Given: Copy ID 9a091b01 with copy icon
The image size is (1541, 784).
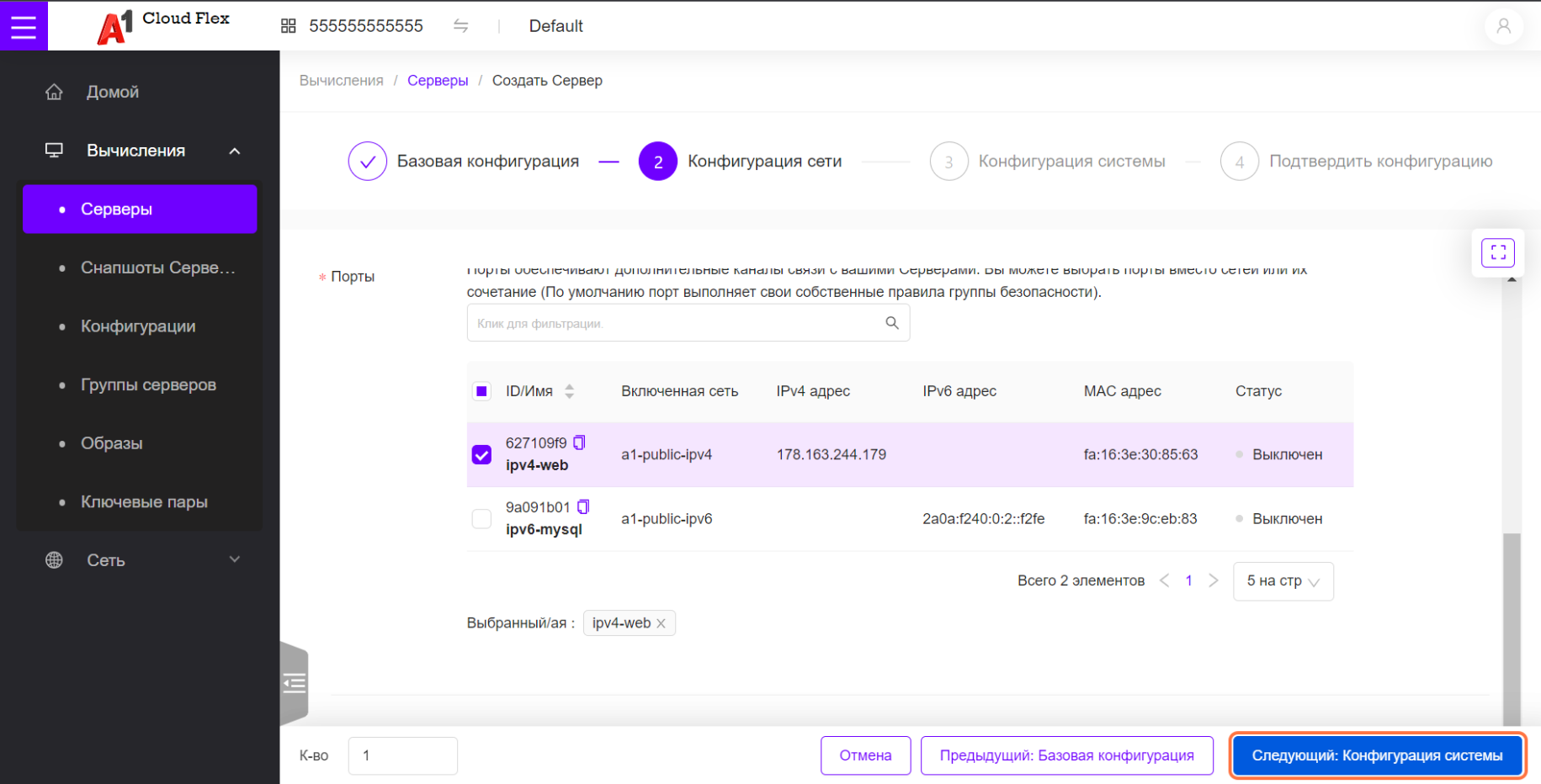Looking at the screenshot, I should 583,506.
